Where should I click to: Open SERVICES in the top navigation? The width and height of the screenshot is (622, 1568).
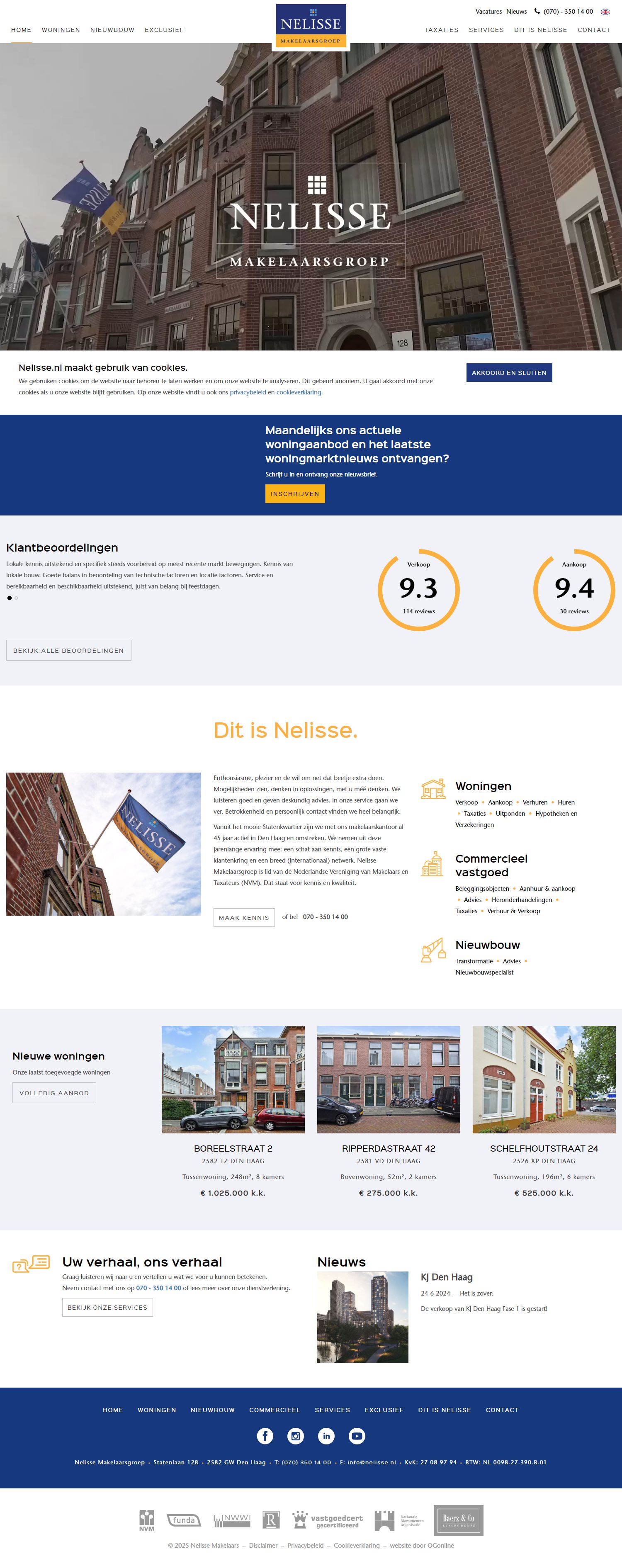coord(486,30)
